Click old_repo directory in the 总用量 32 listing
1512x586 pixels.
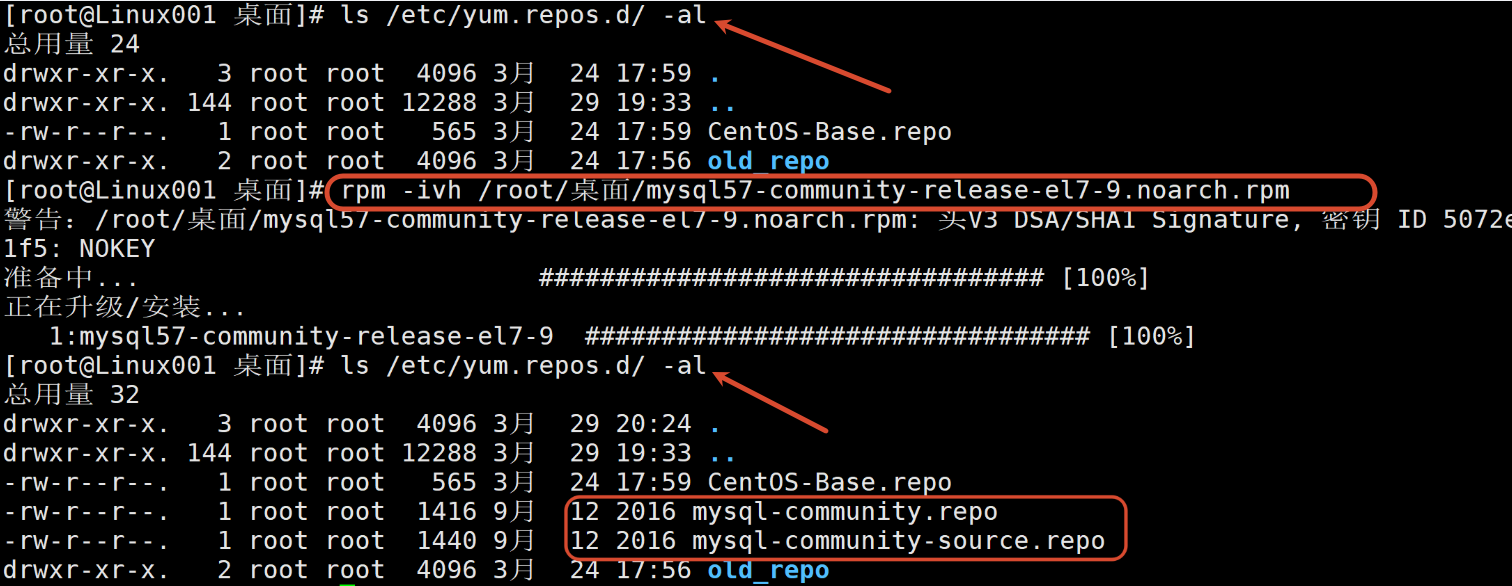click(769, 571)
